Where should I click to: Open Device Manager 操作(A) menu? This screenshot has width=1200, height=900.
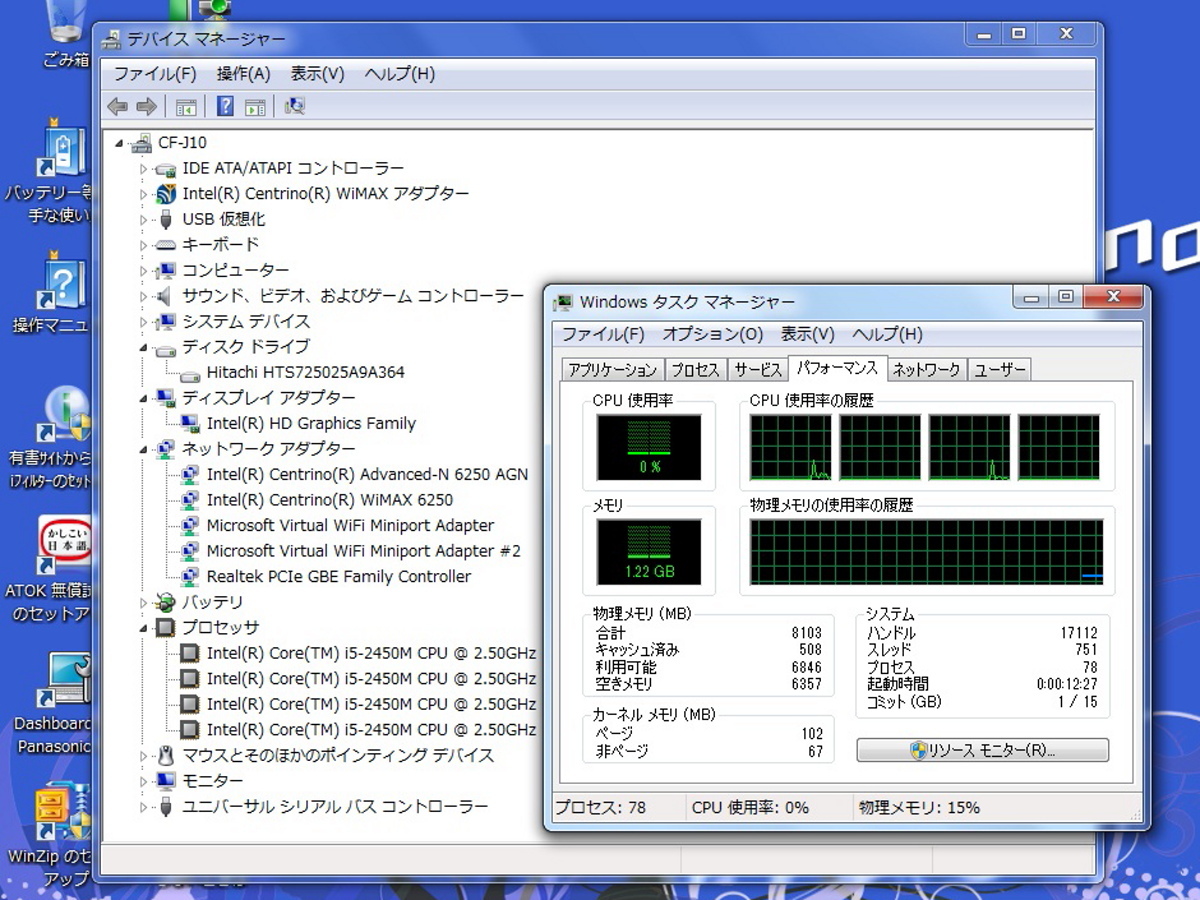[x=243, y=74]
